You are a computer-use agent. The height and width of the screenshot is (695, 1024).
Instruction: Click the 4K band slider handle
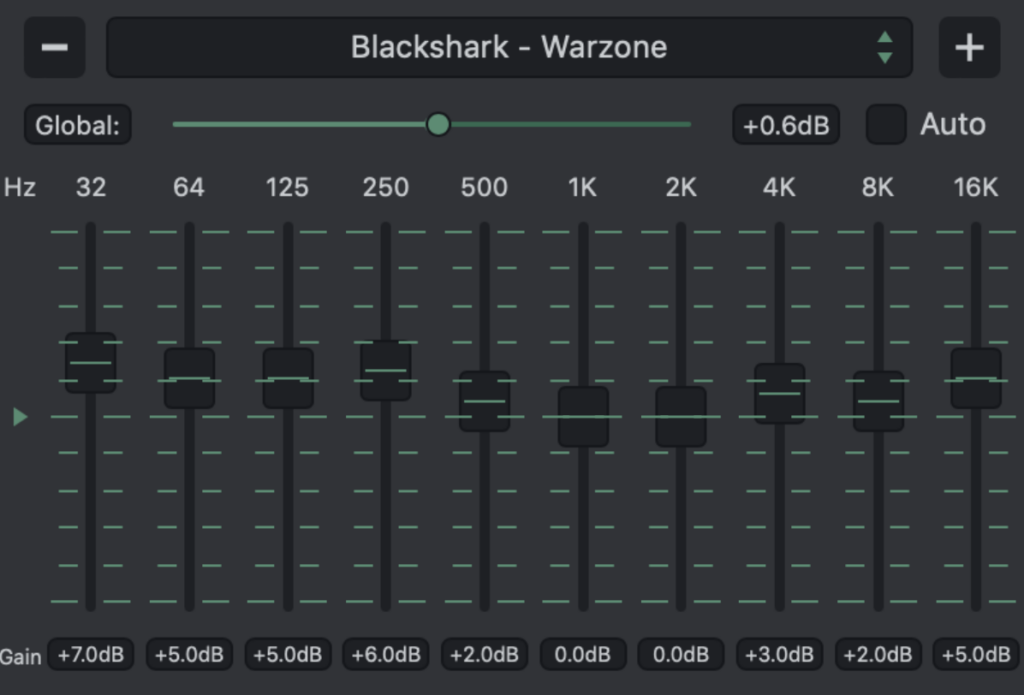pyautogui.click(x=779, y=393)
